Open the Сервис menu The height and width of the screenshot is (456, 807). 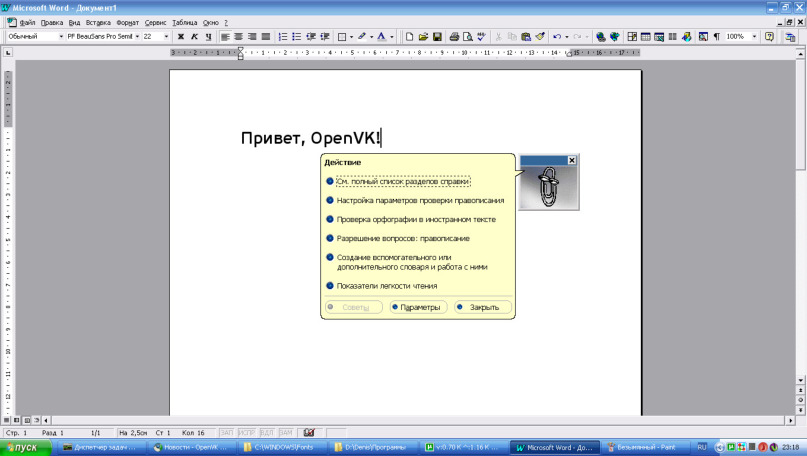pos(155,23)
